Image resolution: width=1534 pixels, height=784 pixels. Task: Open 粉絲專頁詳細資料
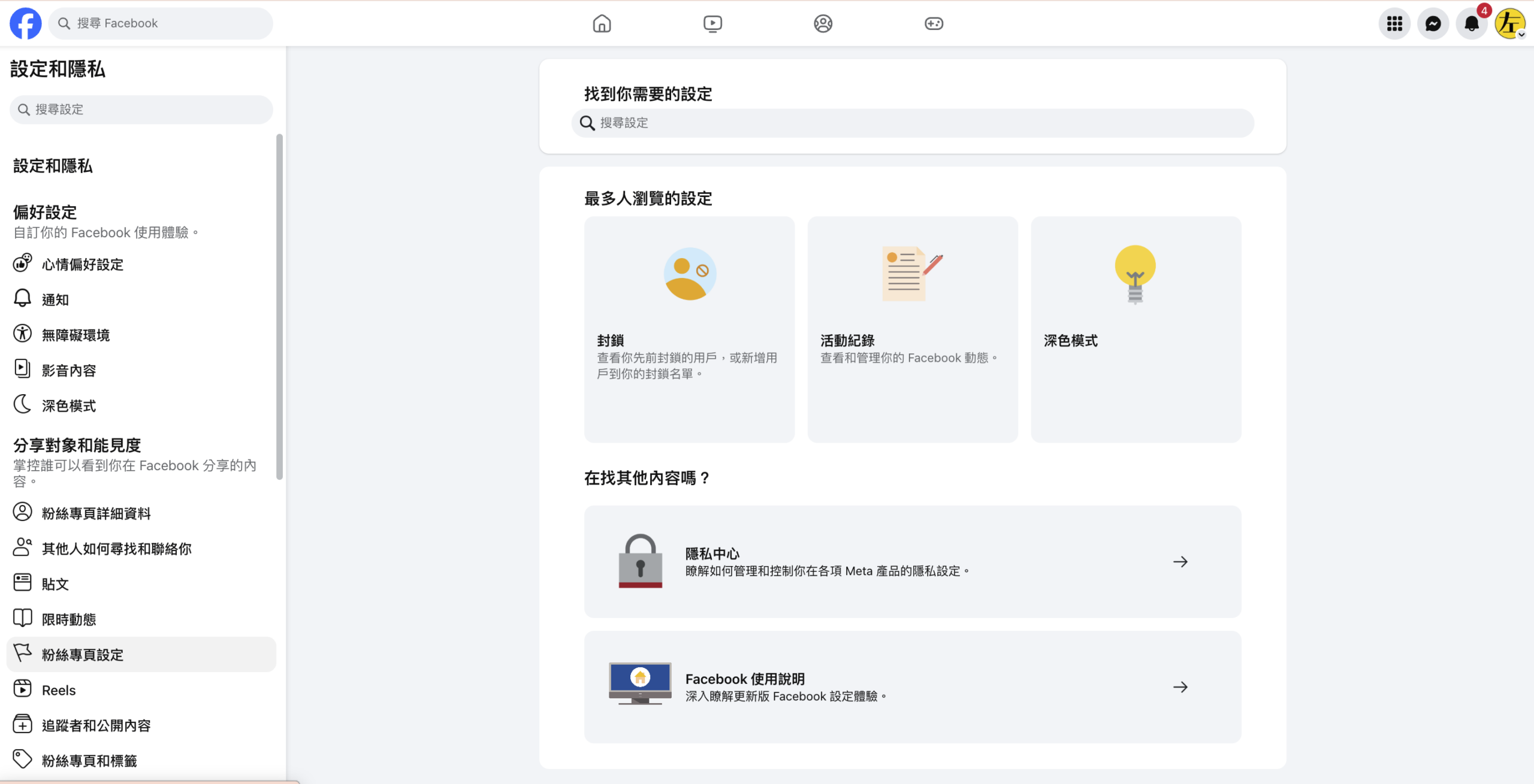coord(141,513)
